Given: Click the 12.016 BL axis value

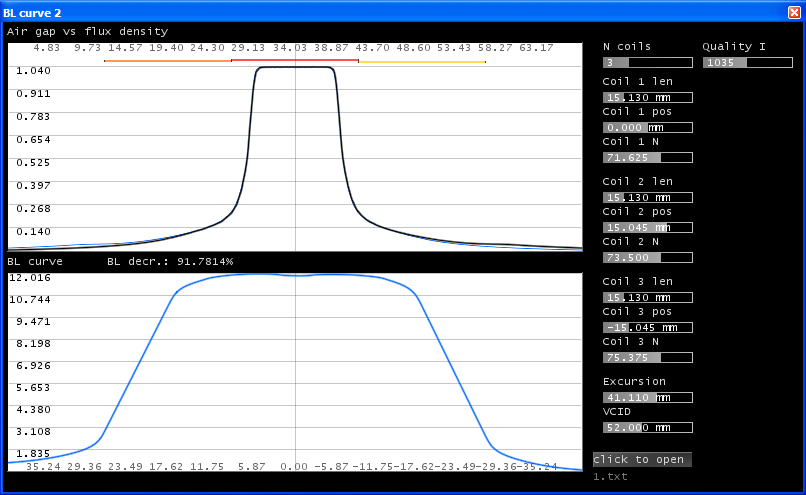Looking at the screenshot, I should pyautogui.click(x=30, y=278).
